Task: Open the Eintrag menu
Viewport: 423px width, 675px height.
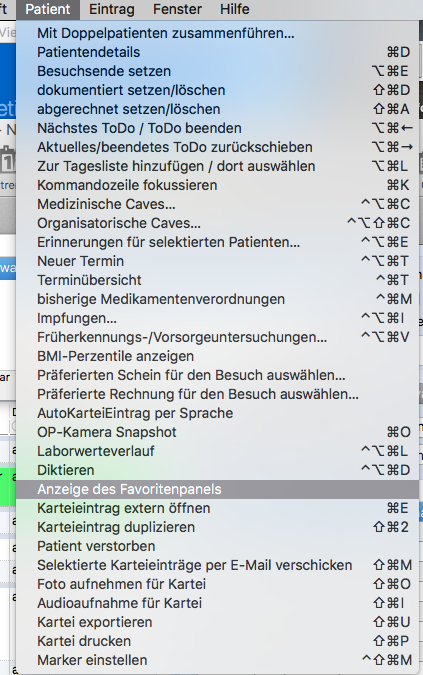Action: 111,9
